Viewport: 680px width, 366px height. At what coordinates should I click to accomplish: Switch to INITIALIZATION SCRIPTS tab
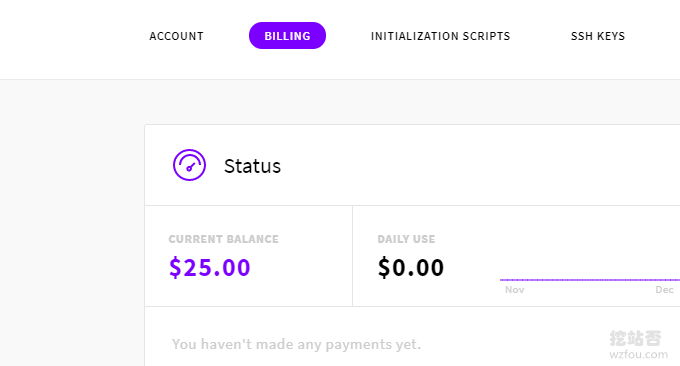click(440, 36)
